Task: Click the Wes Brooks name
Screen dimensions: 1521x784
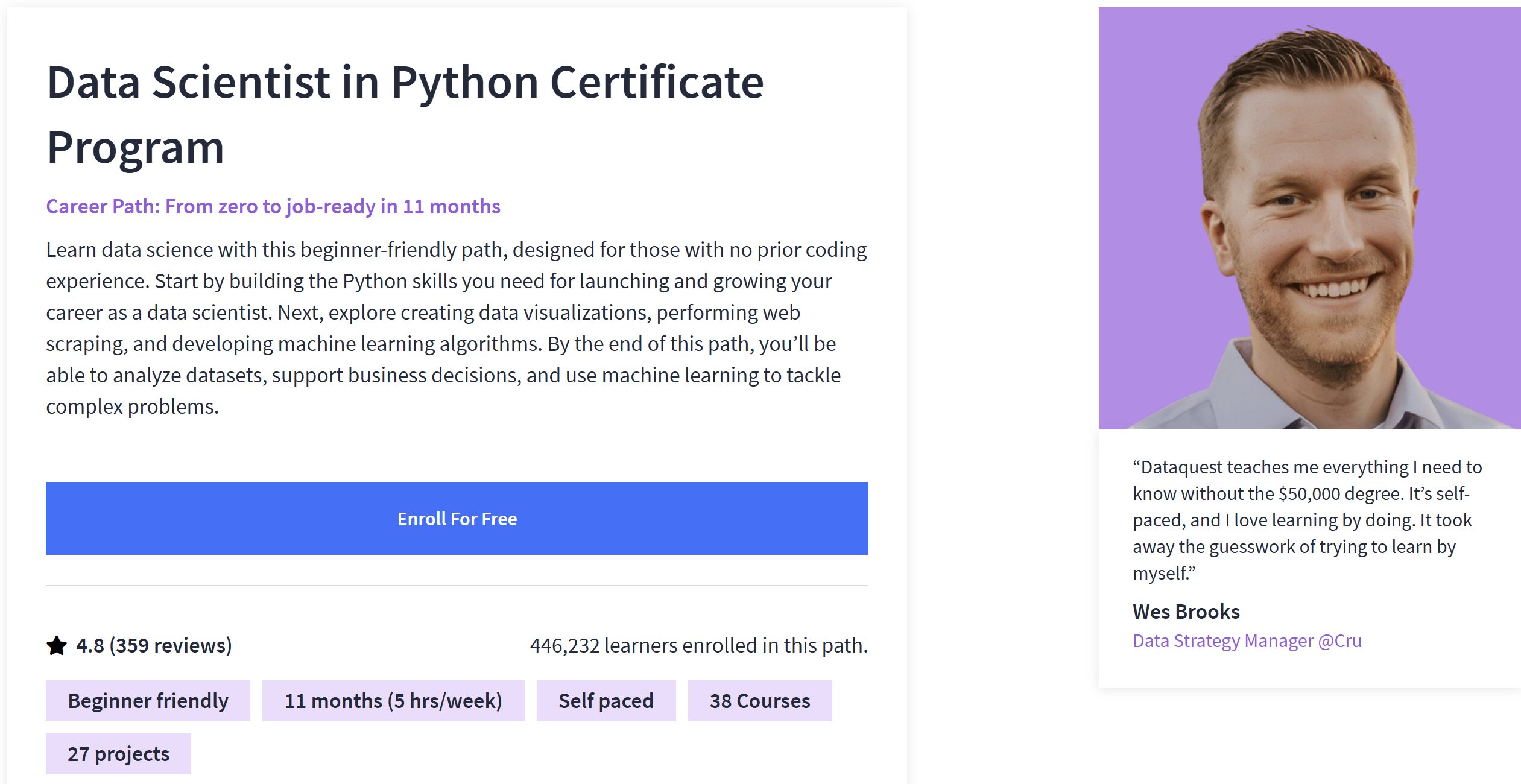Action: (x=1186, y=612)
